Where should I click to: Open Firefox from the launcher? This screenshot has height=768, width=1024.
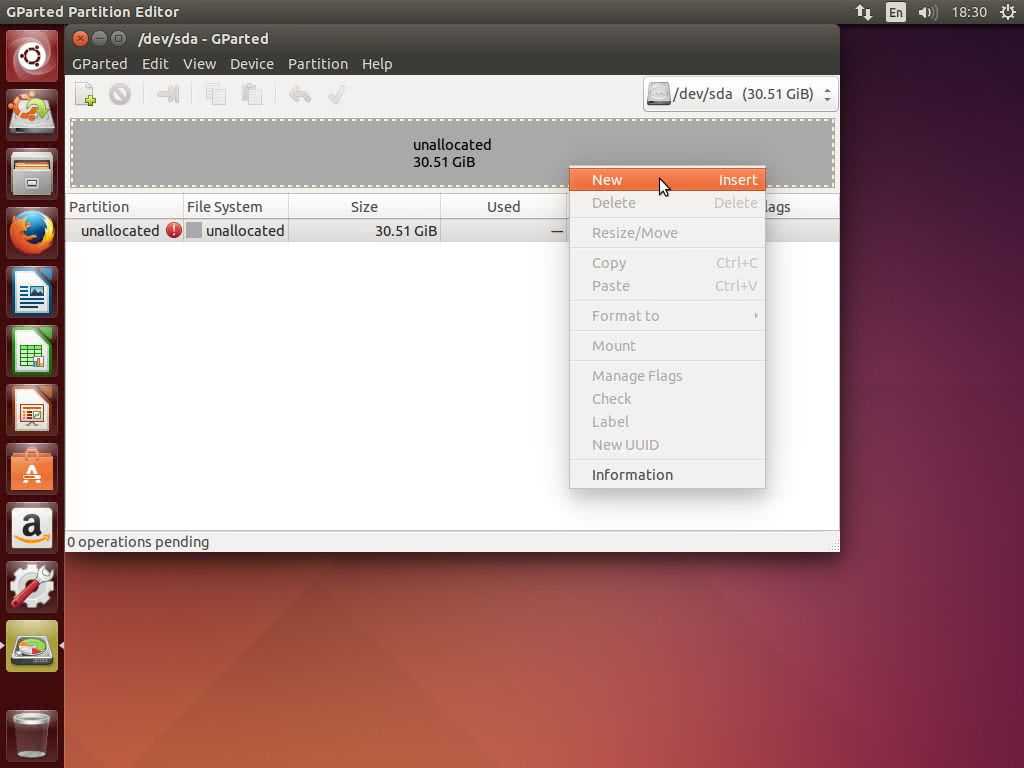pos(32,233)
